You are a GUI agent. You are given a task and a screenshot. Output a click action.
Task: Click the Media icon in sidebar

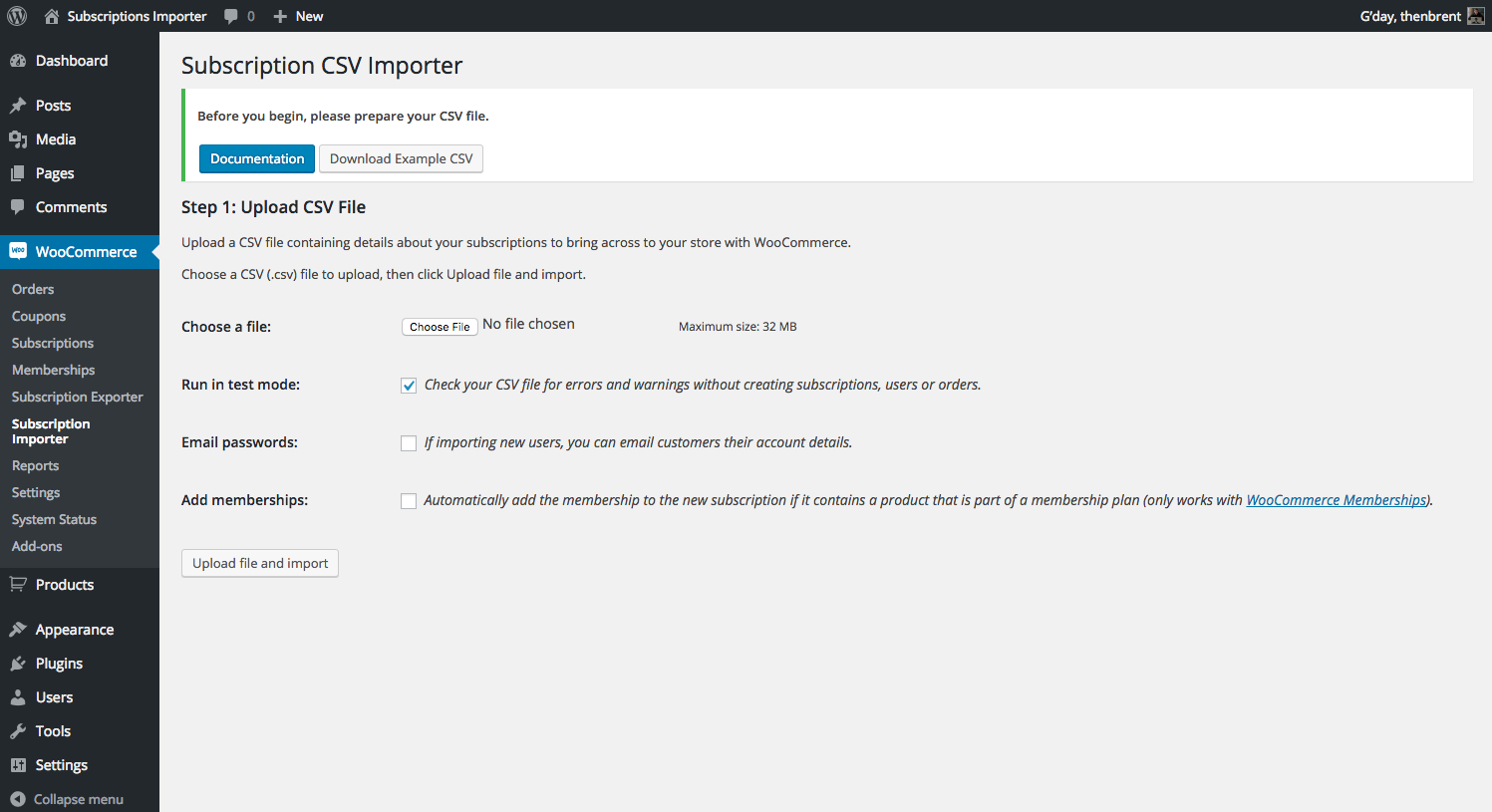click(x=18, y=139)
